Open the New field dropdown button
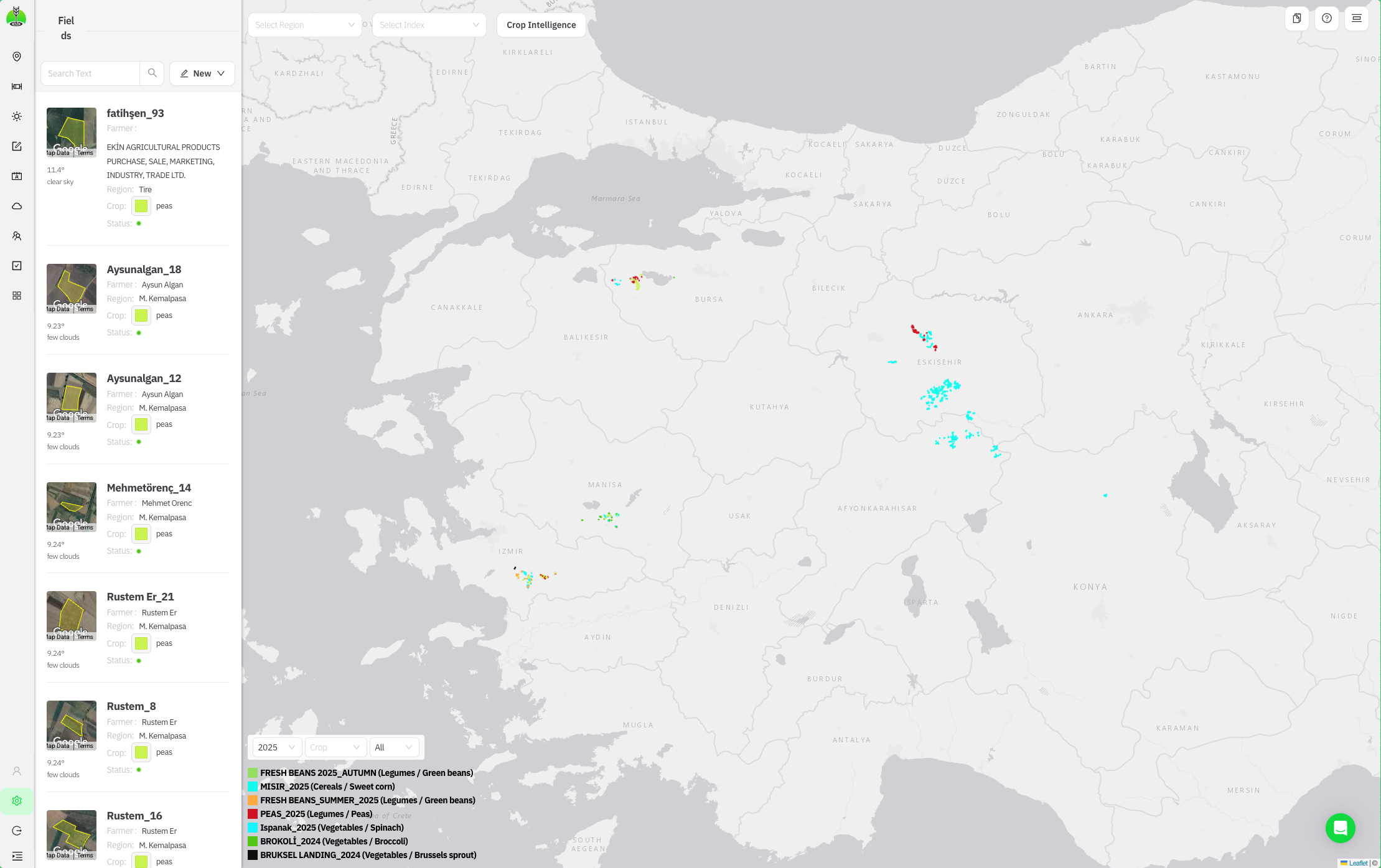Image resolution: width=1381 pixels, height=868 pixels. 202,73
